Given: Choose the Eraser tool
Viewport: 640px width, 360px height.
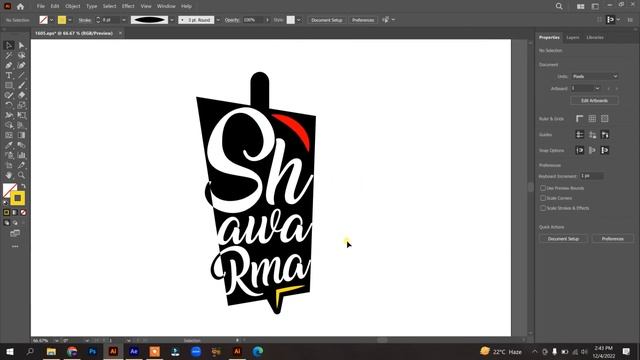Looking at the screenshot, I should [21, 95].
